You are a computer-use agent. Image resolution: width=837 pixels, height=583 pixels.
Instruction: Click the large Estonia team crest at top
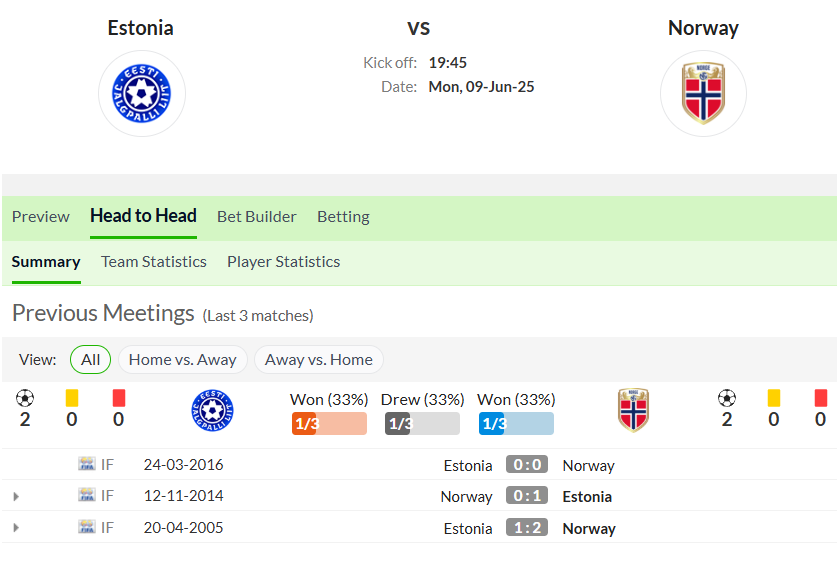click(141, 93)
